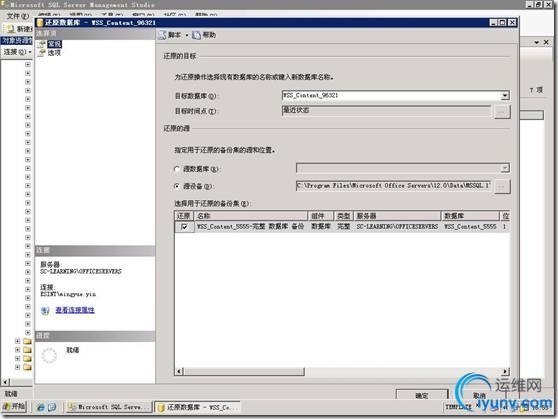This screenshot has width=558, height=419.
Task: Expand the 脚本 dropdown arrow
Action: point(186,35)
